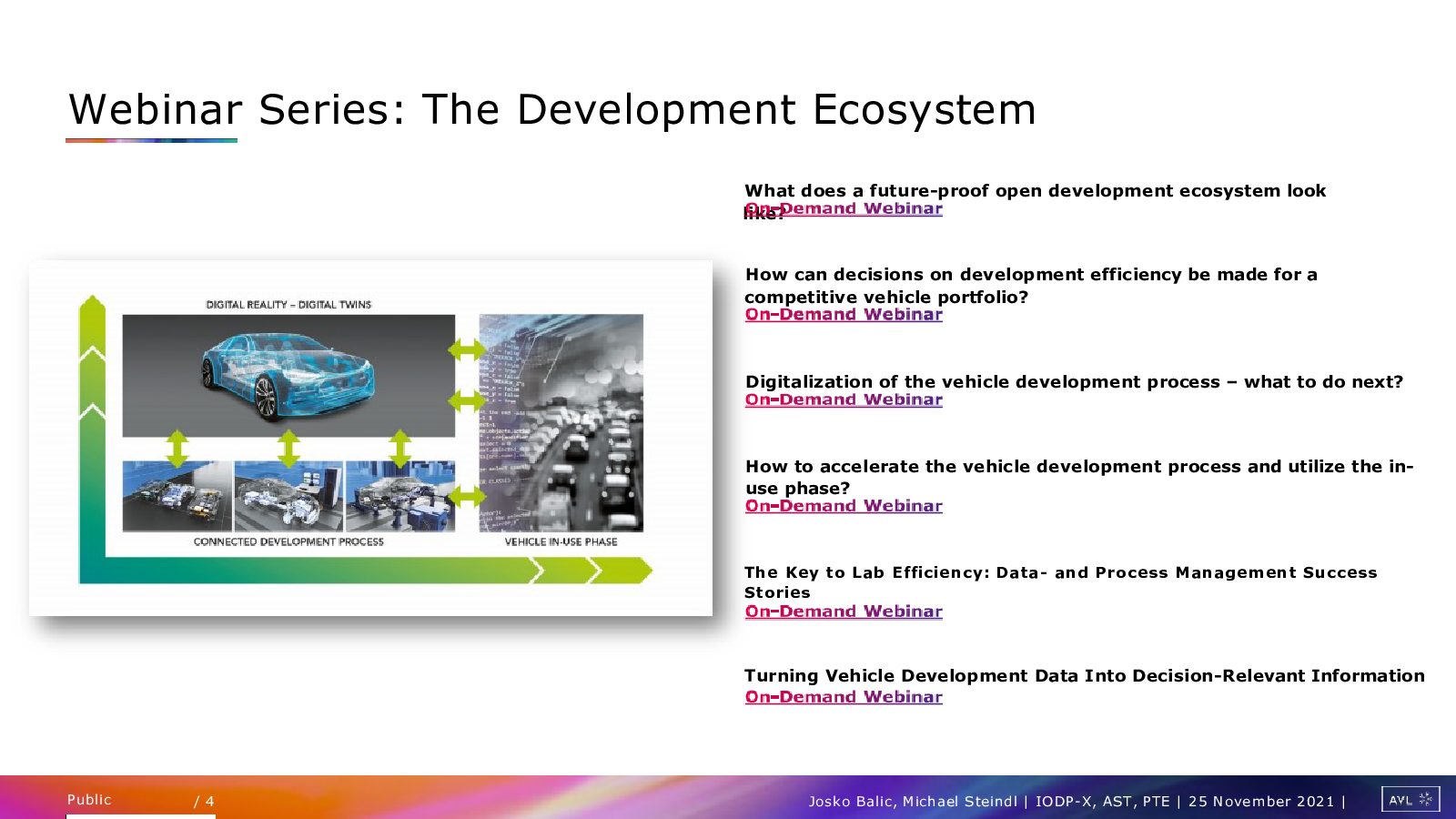Viewport: 1456px width, 819px height.
Task: Click the rightmost vertical green double arrow
Action: [x=400, y=449]
